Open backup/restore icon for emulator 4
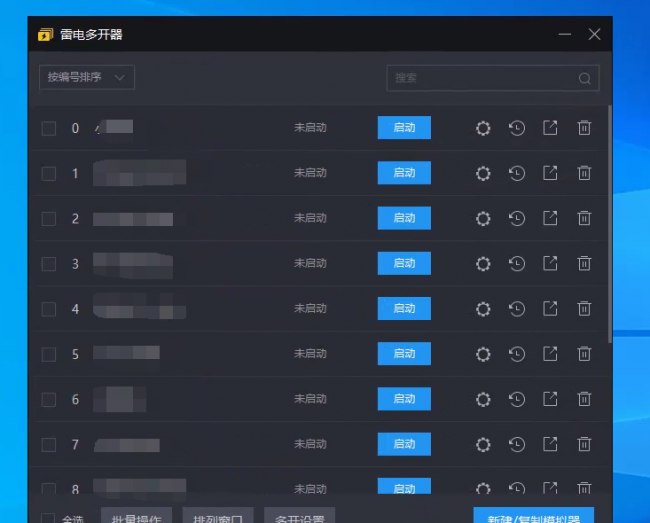The width and height of the screenshot is (650, 523). (517, 309)
